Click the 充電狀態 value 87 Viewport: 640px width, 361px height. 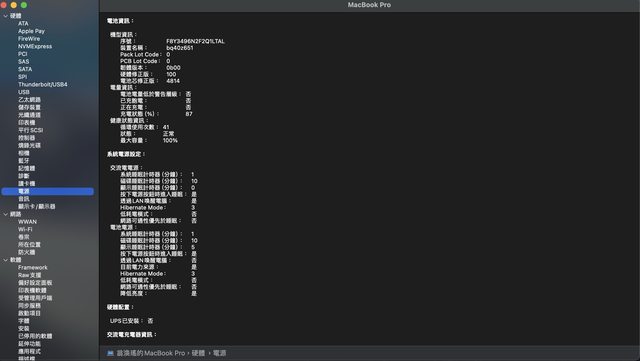(189, 114)
